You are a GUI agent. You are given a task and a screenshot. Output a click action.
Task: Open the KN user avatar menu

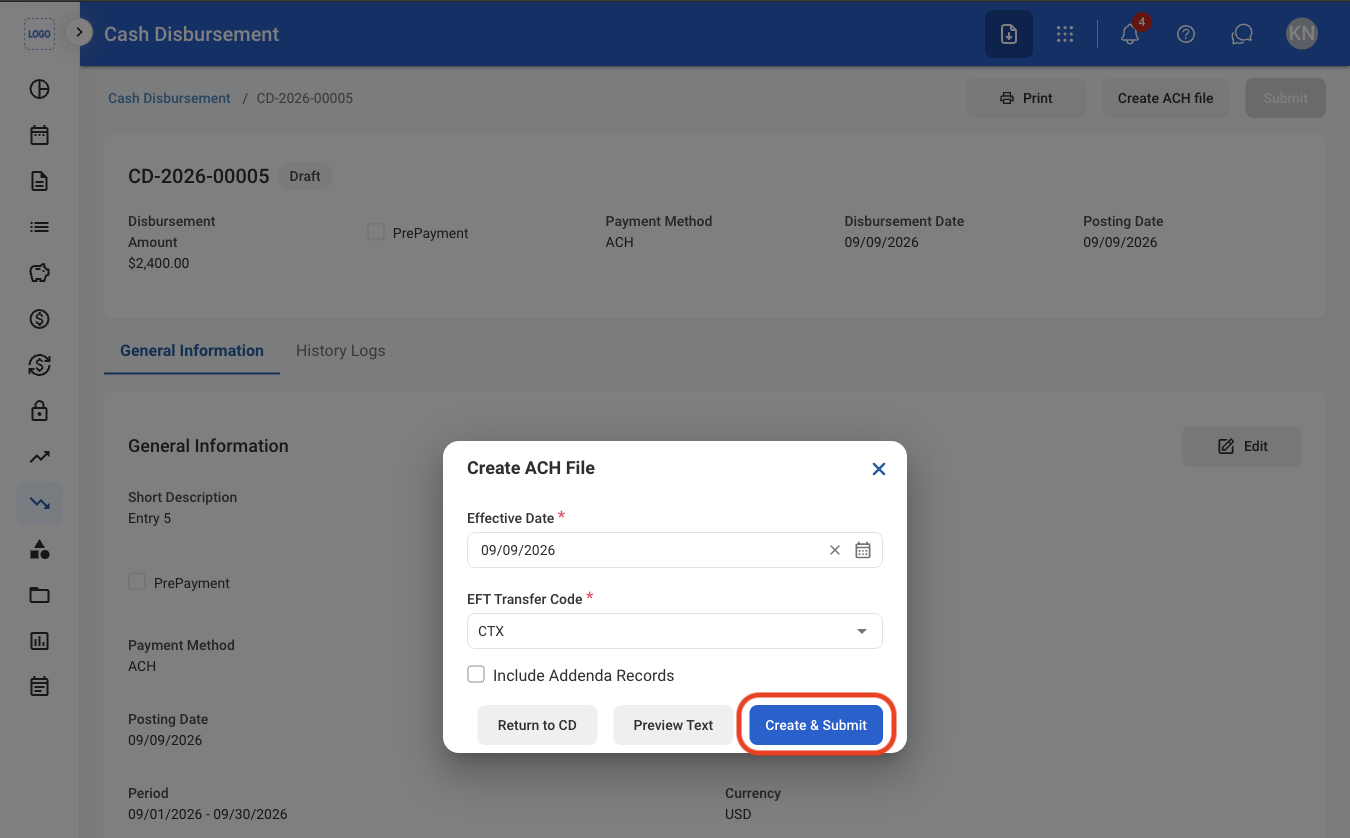tap(1302, 34)
